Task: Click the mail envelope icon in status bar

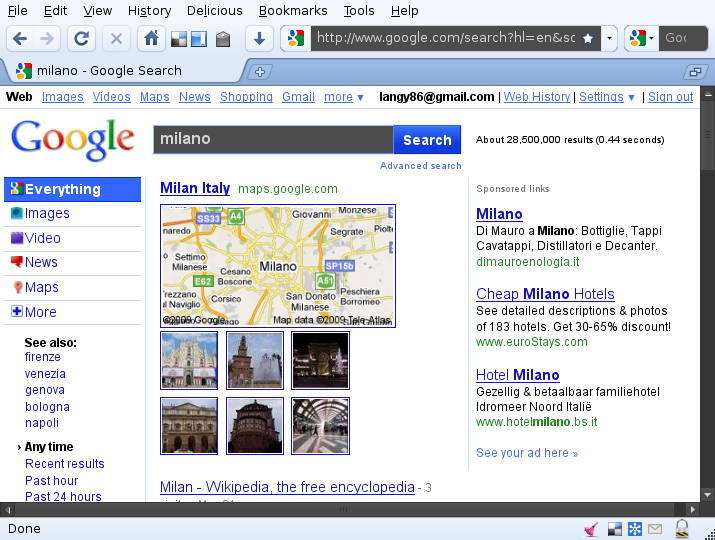Action: pos(655,529)
